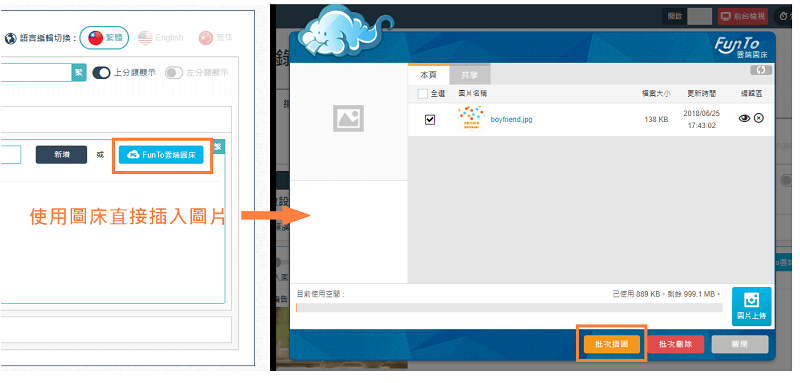Click the 新增 button

click(x=61, y=155)
